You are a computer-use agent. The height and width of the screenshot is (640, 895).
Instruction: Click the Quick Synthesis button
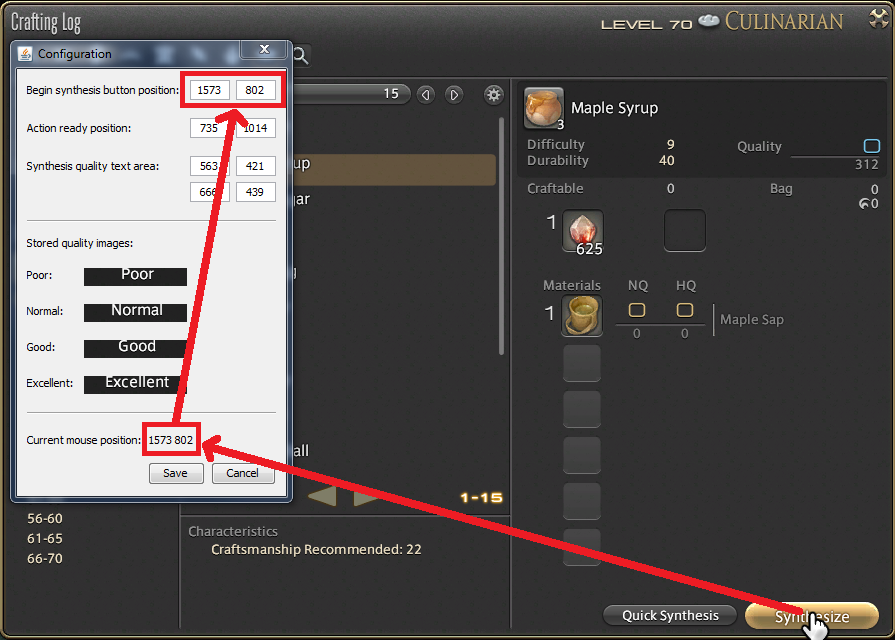click(x=670, y=615)
